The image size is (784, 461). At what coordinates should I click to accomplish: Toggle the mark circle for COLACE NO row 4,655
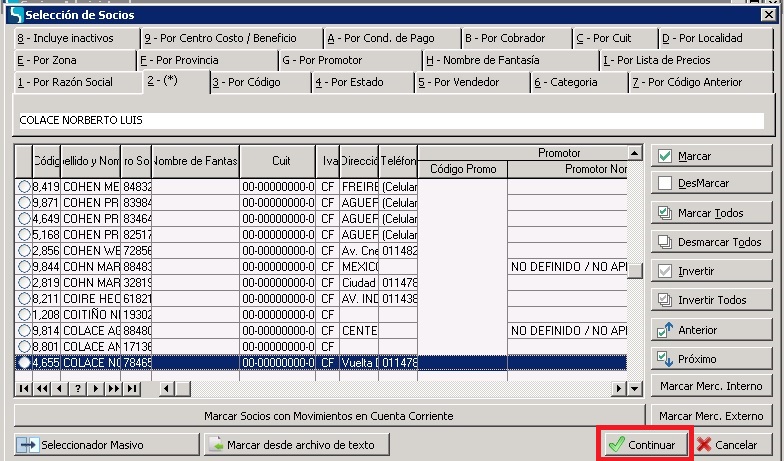click(24, 362)
